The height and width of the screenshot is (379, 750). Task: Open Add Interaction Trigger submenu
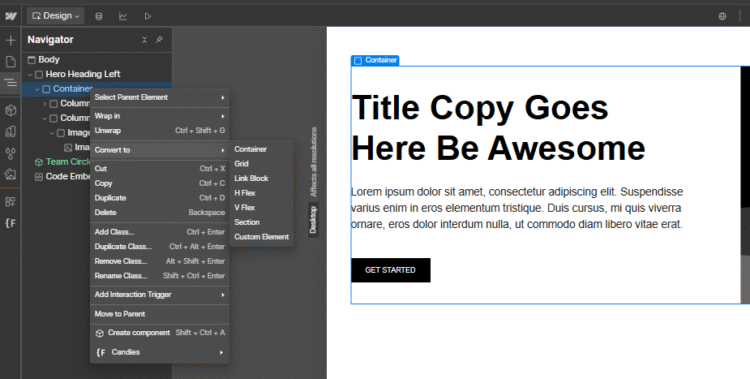click(160, 295)
